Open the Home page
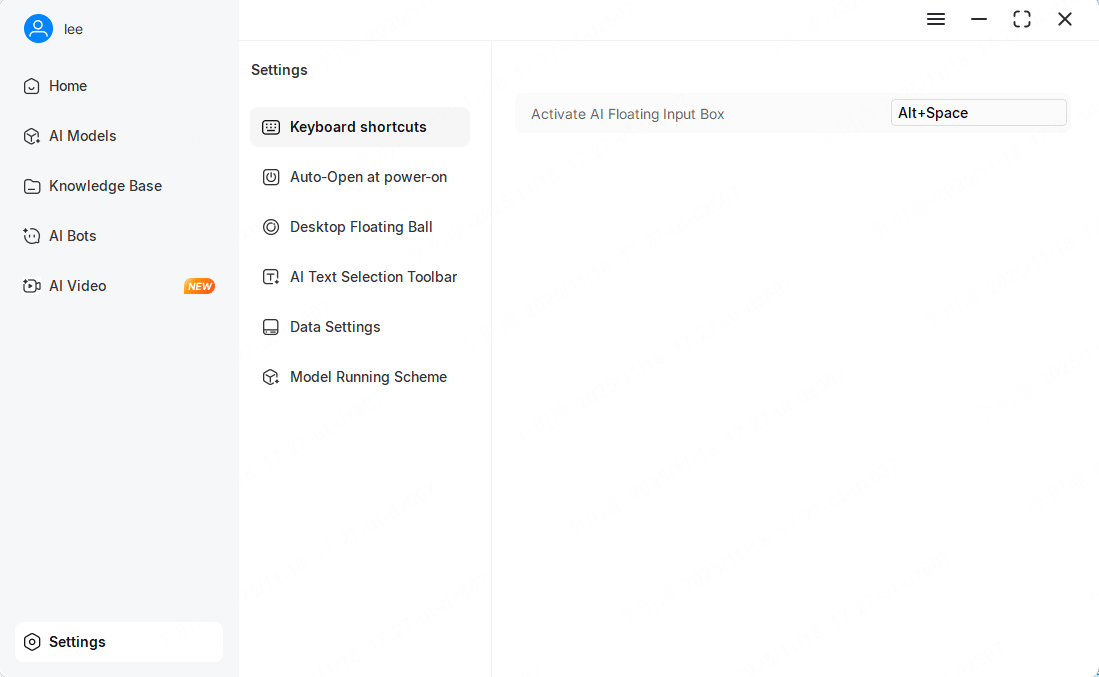Viewport: 1099px width, 677px height. click(67, 86)
